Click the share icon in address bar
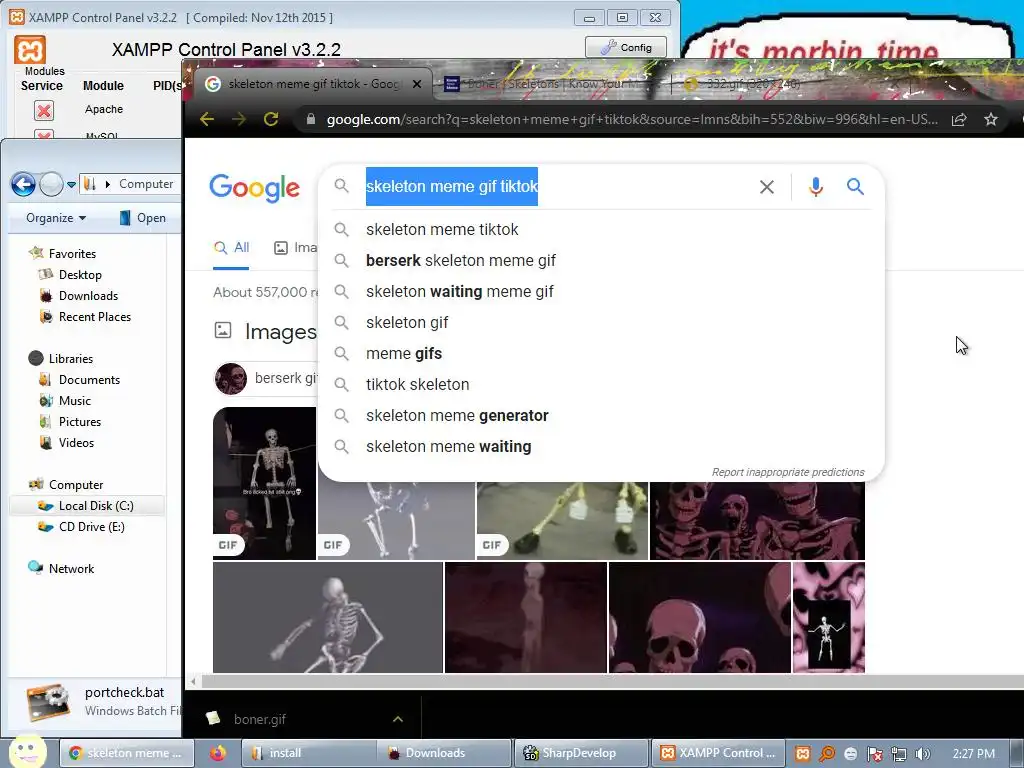Viewport: 1024px width, 768px height. (x=959, y=119)
